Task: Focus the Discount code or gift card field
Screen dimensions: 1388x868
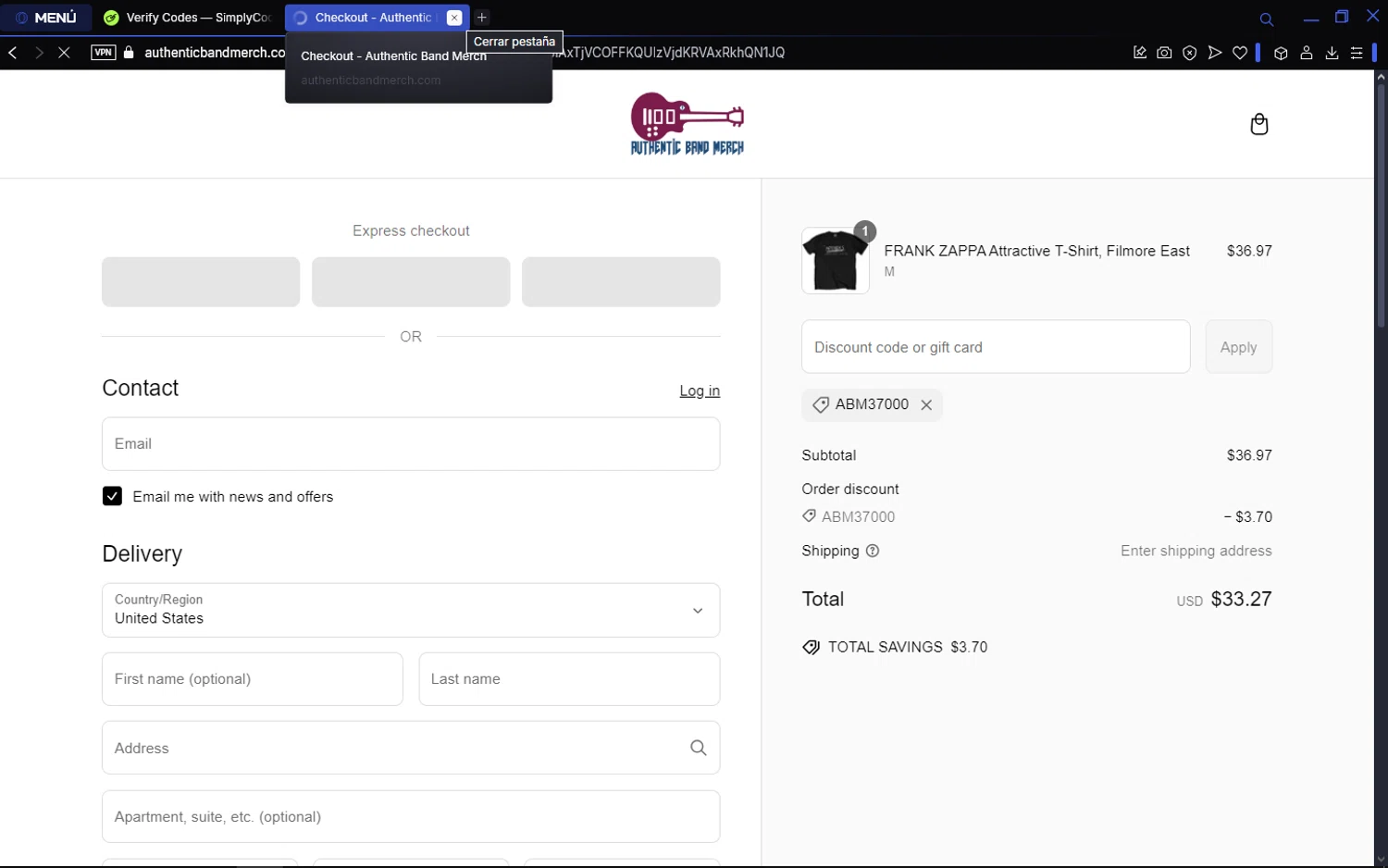Action: 996,347
